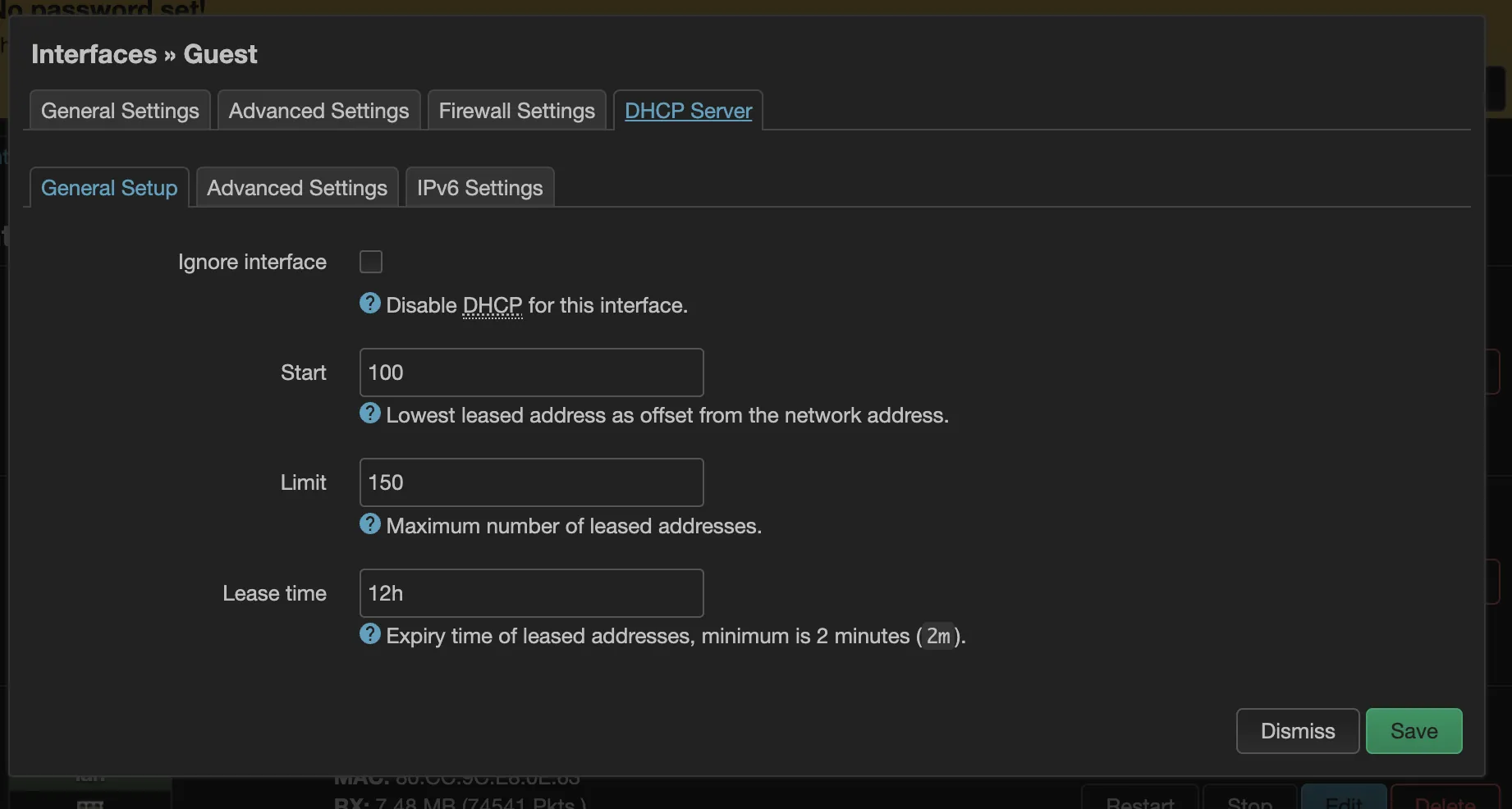This screenshot has width=1512, height=809.
Task: Select the Start offset input field
Action: click(x=530, y=372)
